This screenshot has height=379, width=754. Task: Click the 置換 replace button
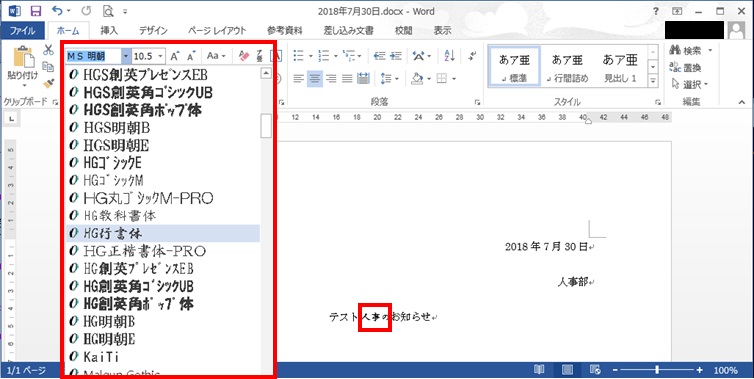coord(685,68)
